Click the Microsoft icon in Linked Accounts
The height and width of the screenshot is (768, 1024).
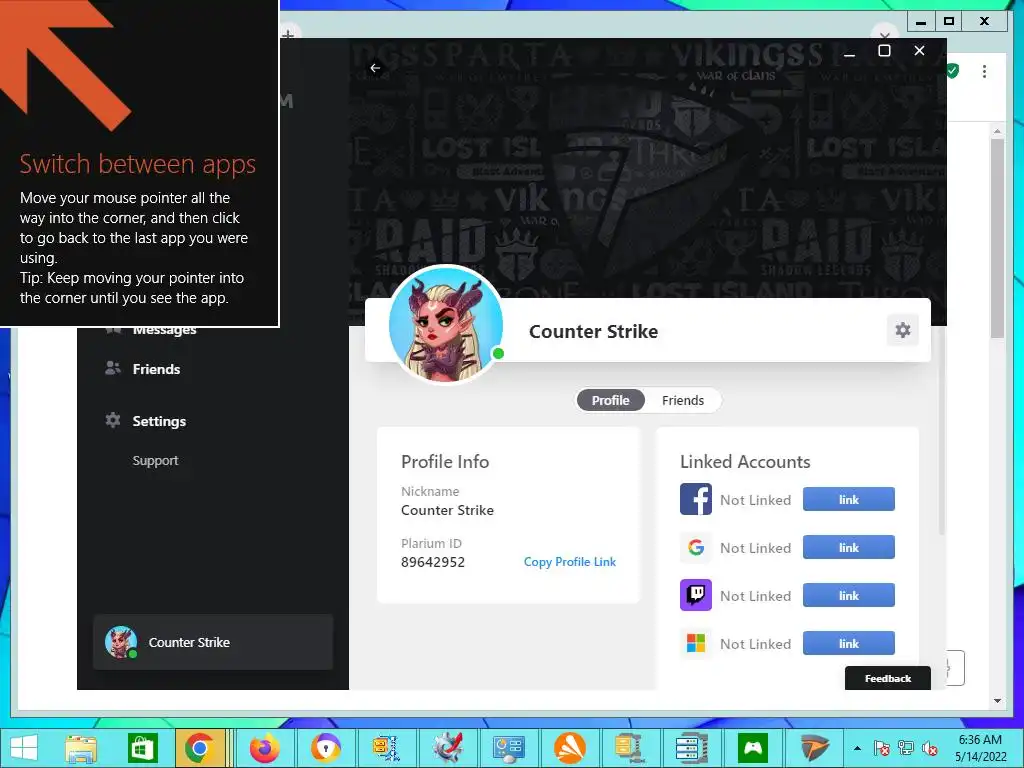coord(696,643)
